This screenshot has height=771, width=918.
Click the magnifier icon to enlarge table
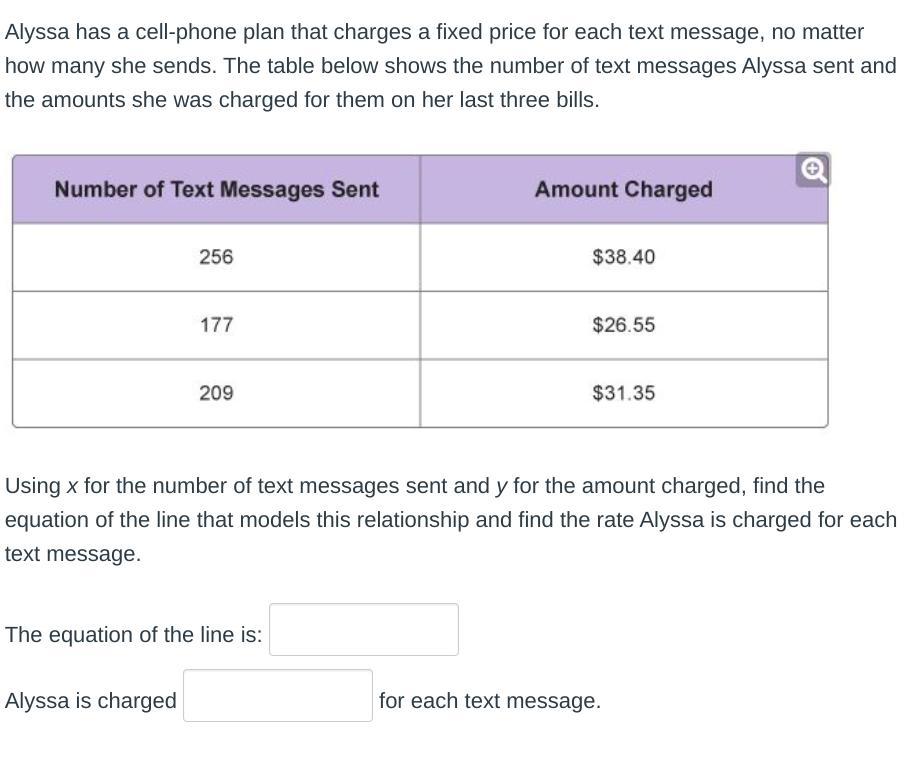click(x=812, y=171)
